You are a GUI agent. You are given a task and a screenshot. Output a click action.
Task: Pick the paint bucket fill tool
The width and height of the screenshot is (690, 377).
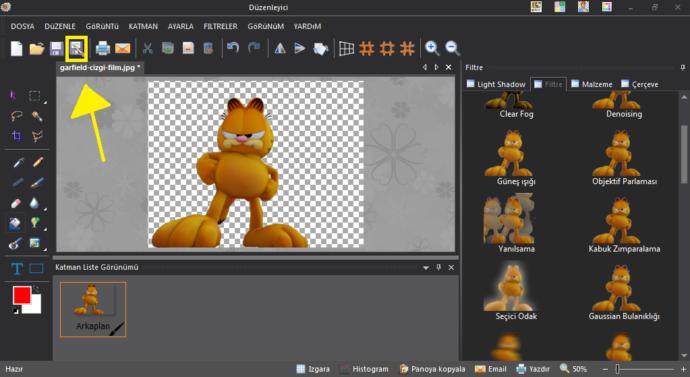(15, 223)
